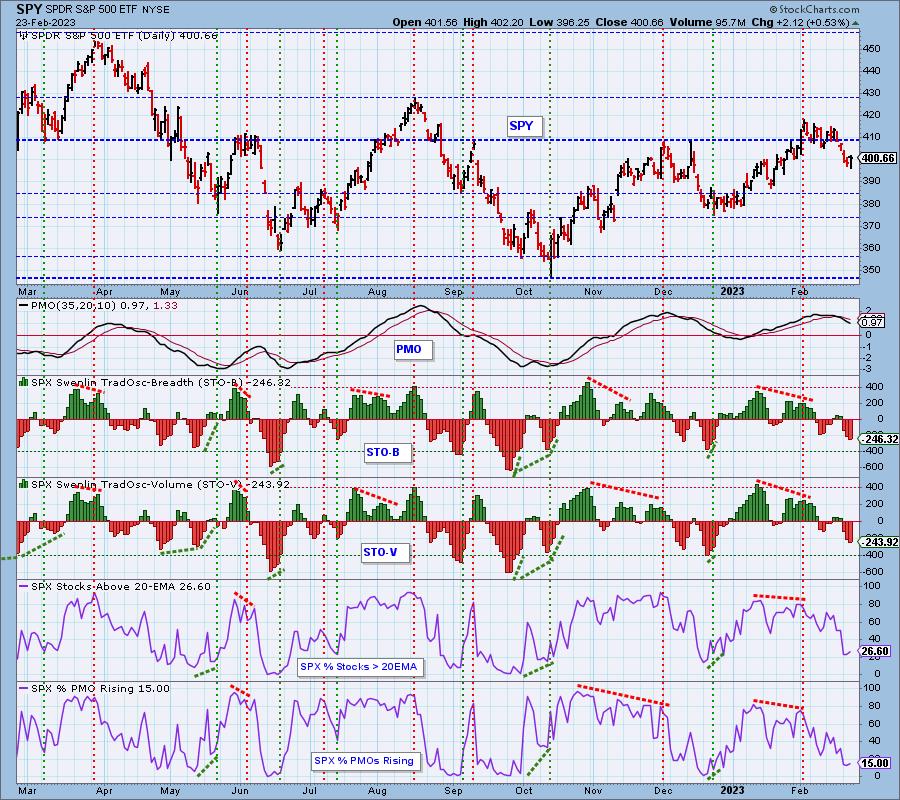Click the -246.32 STO-B value tag

[878, 439]
